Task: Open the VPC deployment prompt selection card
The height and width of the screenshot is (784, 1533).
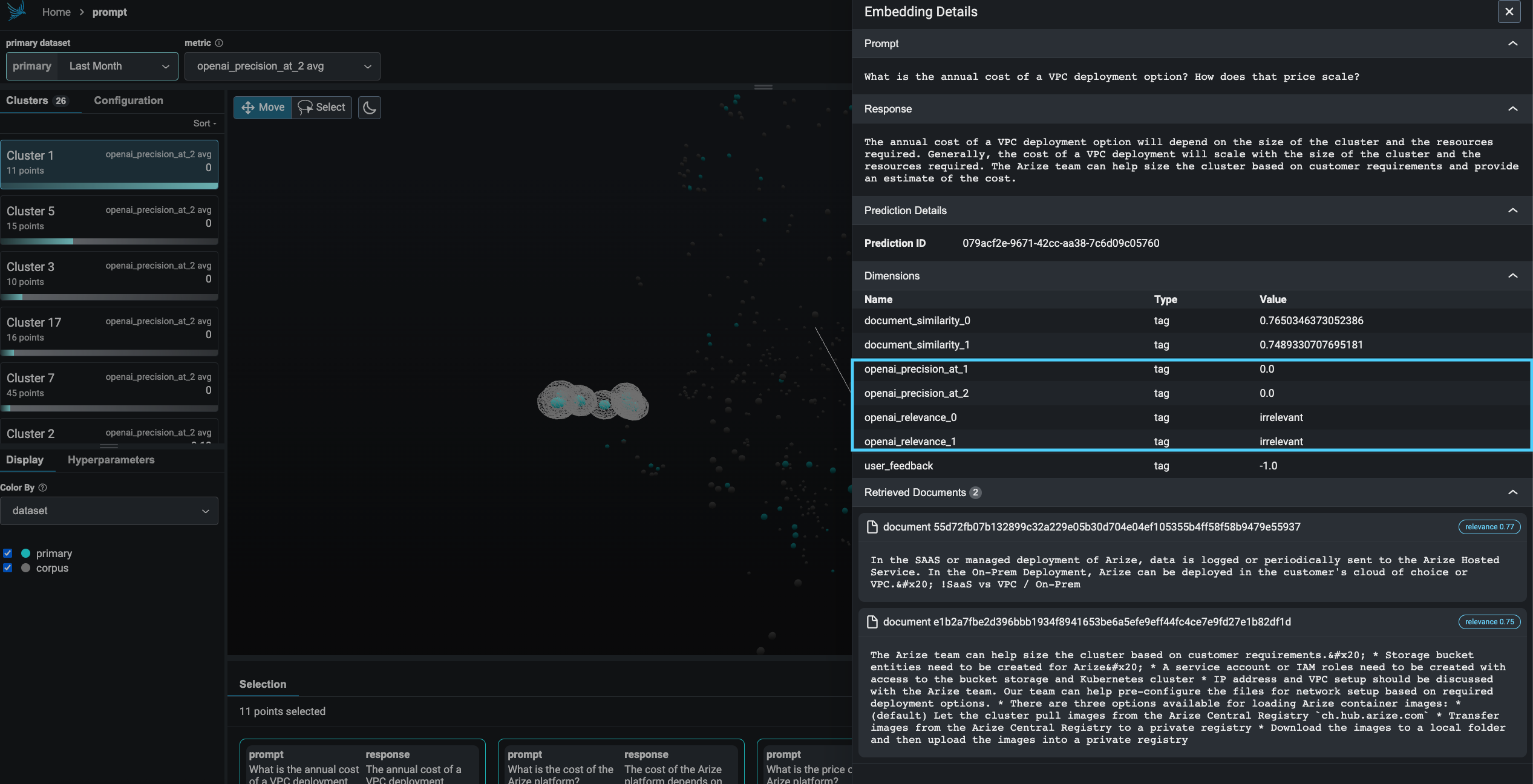Action: 363,762
